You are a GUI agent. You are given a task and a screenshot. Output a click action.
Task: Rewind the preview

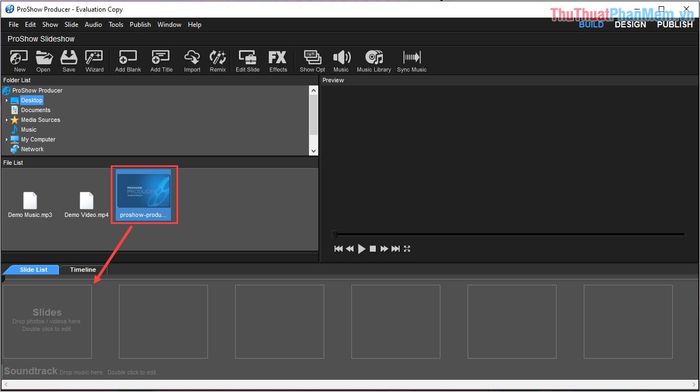coord(350,249)
